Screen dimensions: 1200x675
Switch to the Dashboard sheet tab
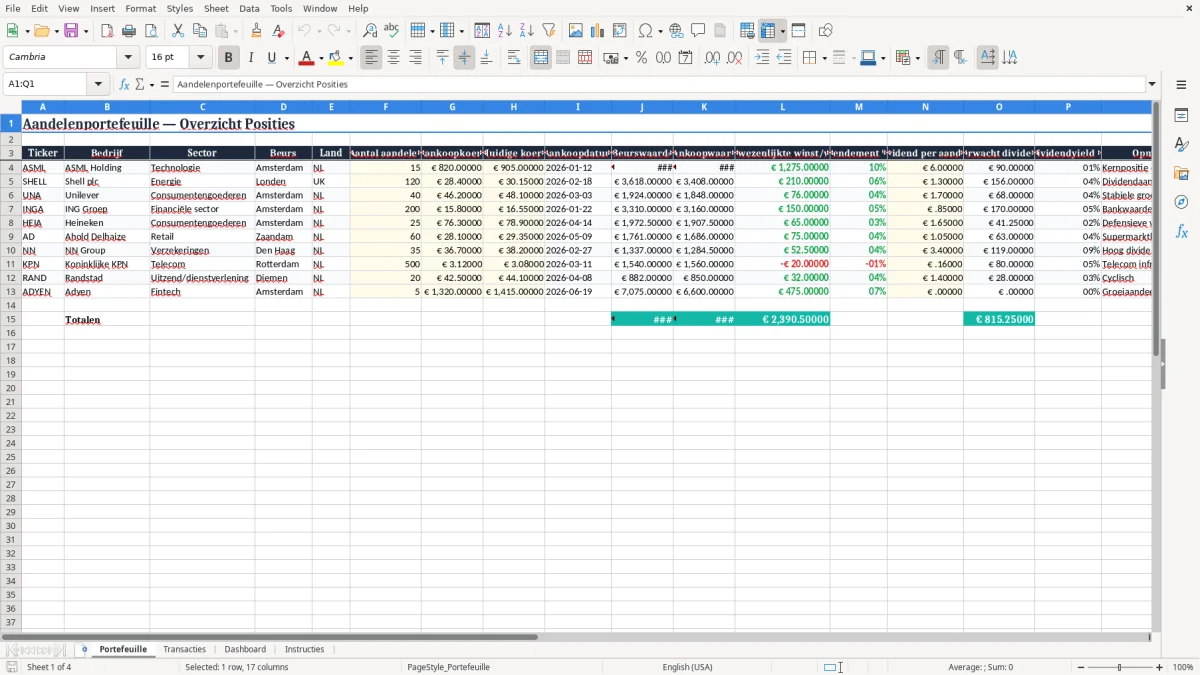point(245,649)
